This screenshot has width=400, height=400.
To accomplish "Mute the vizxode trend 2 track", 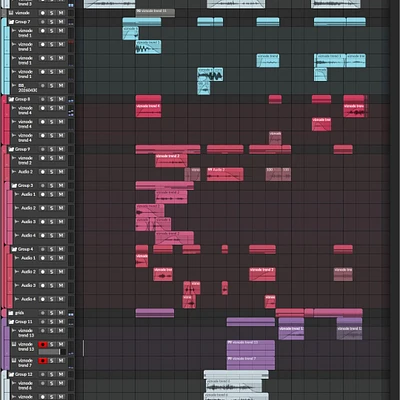I will tap(61, 158).
